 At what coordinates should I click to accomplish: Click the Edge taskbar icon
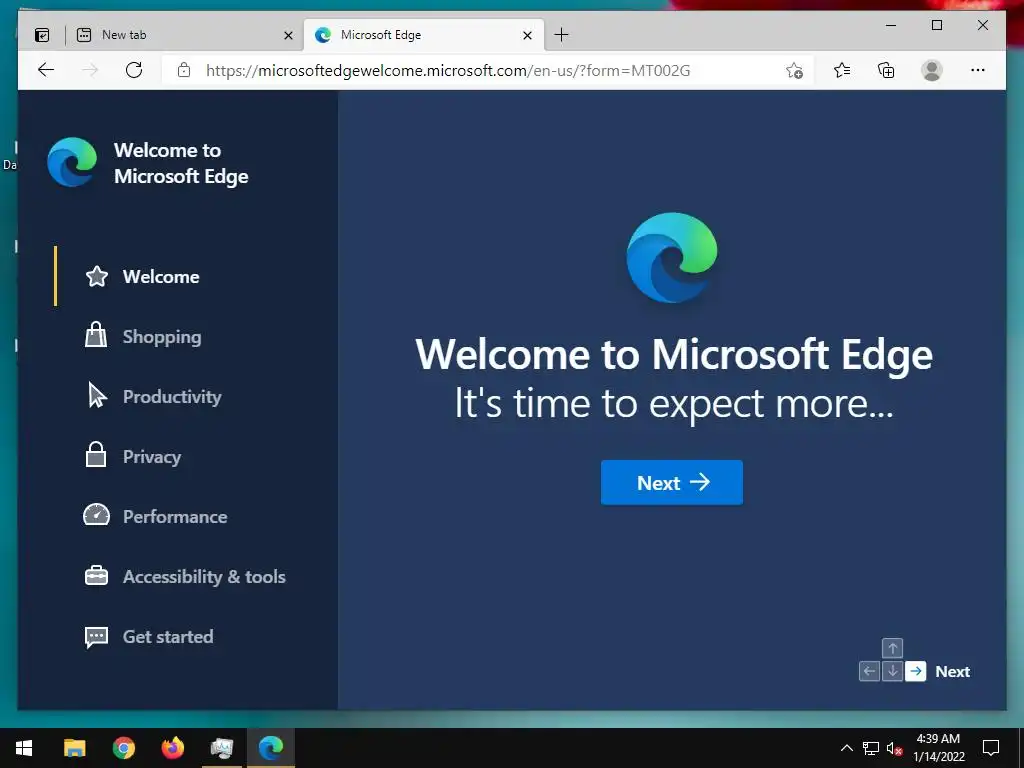tap(270, 748)
